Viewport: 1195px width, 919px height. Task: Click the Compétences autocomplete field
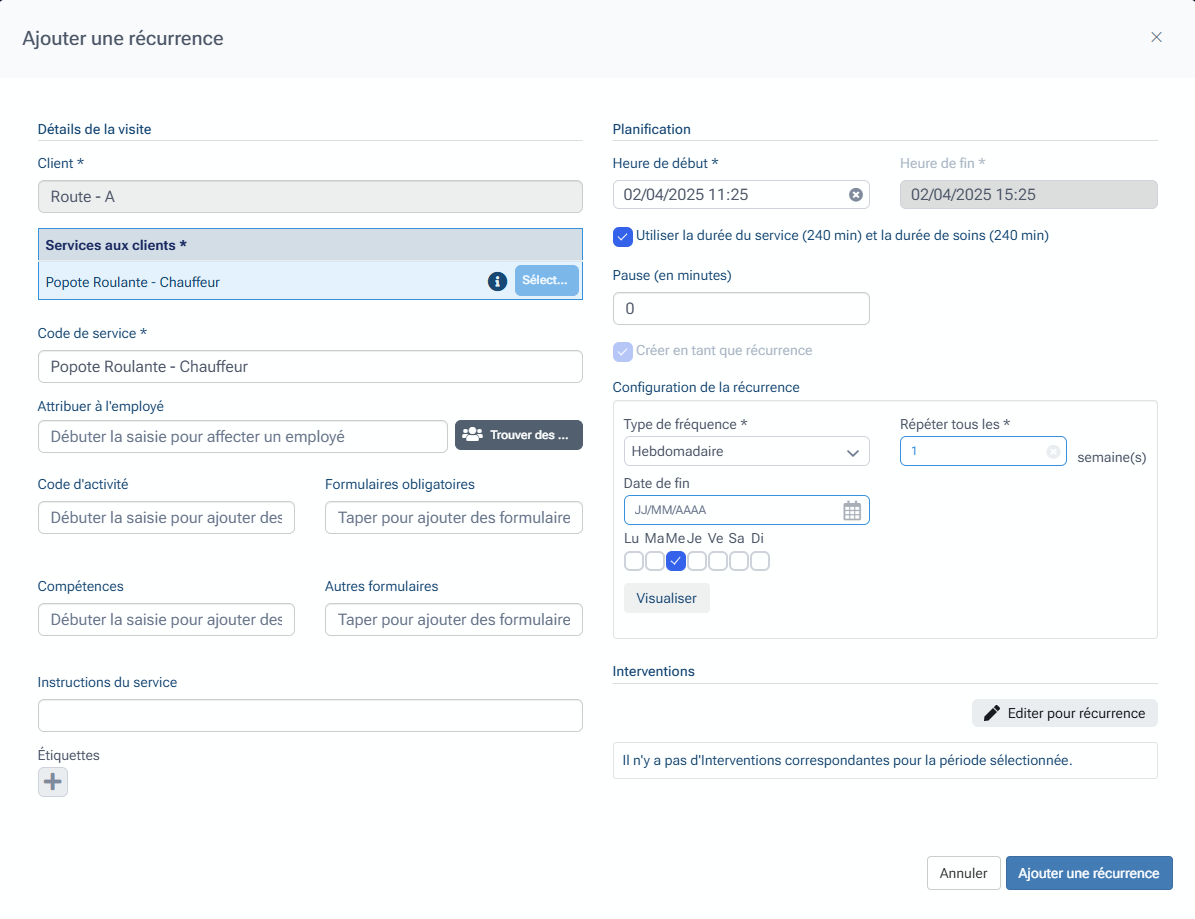click(166, 620)
